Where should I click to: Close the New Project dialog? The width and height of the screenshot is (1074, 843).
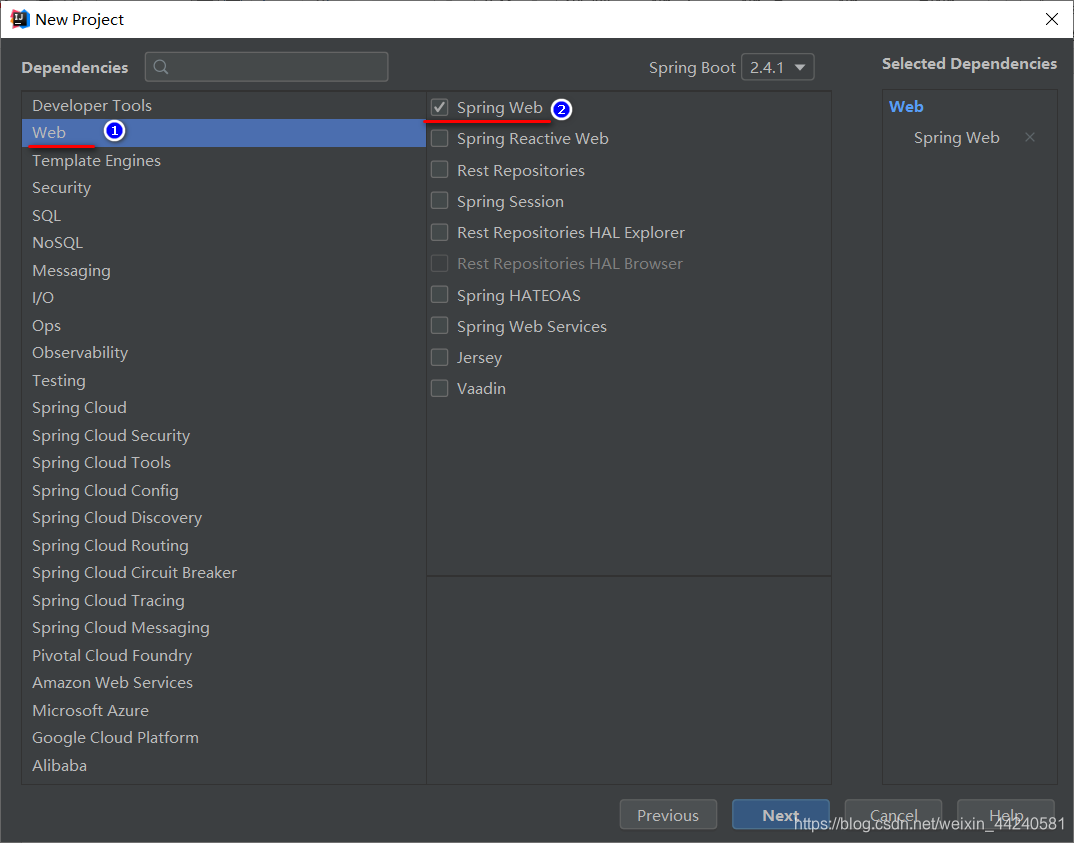pos(1051,19)
